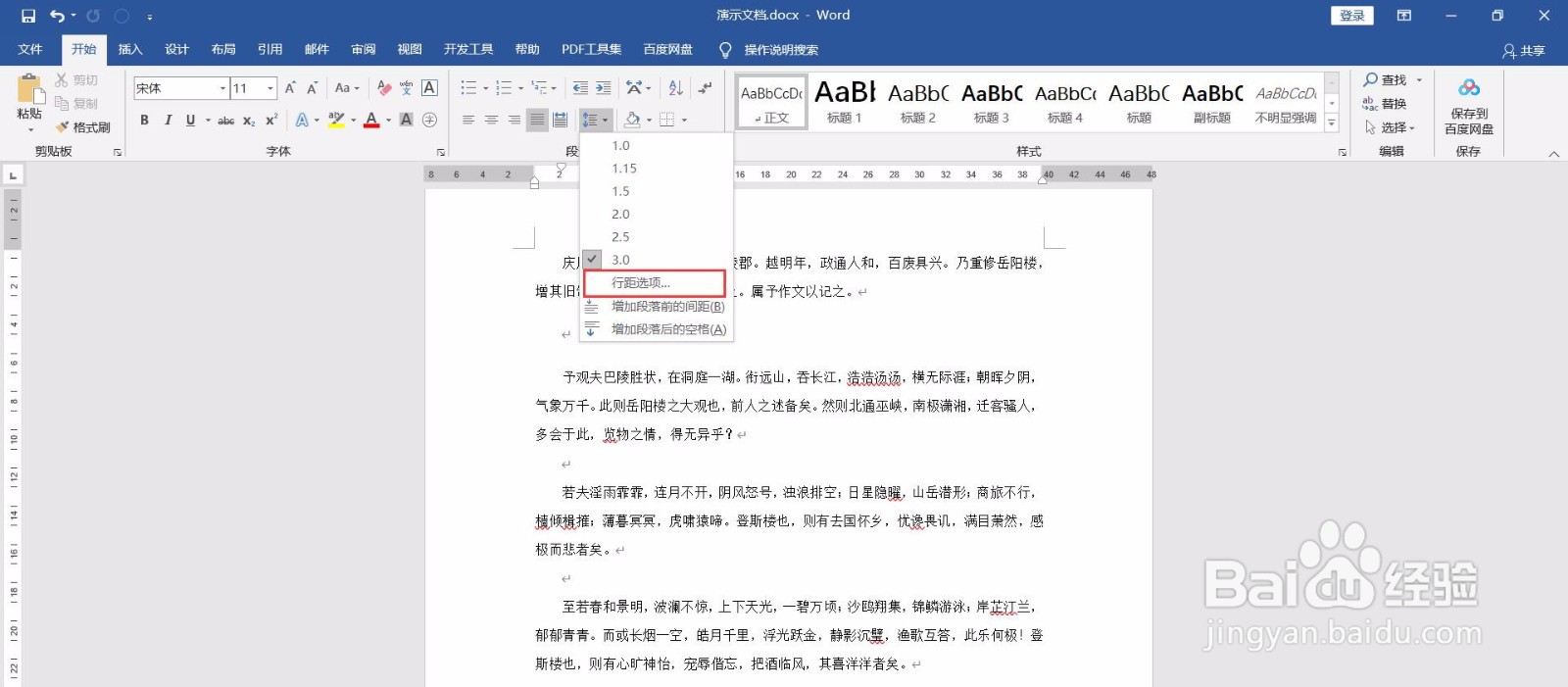
Task: Open the font size dropdown showing 11
Action: (270, 88)
